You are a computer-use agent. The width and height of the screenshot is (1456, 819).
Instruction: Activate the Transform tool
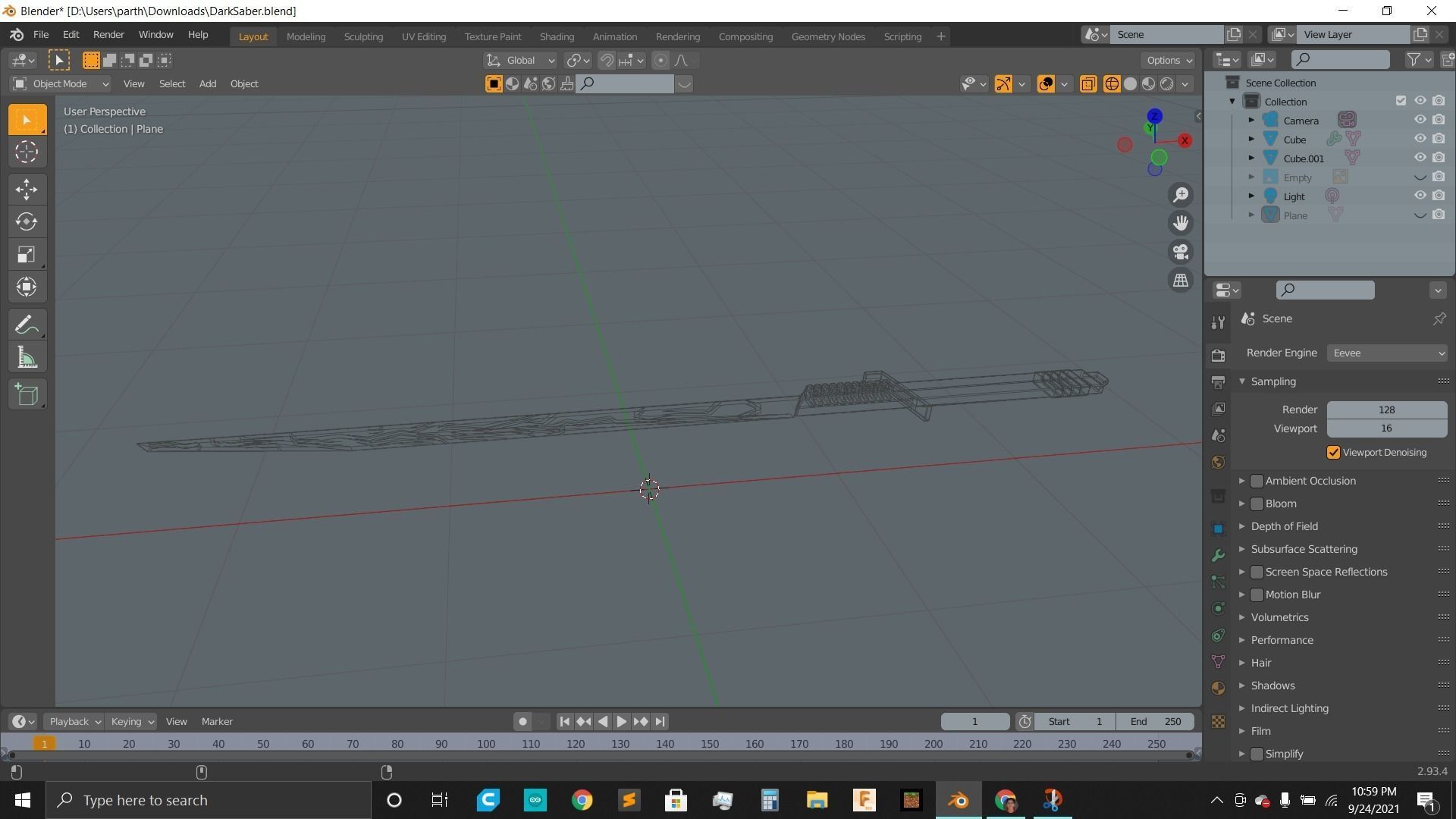(x=27, y=287)
